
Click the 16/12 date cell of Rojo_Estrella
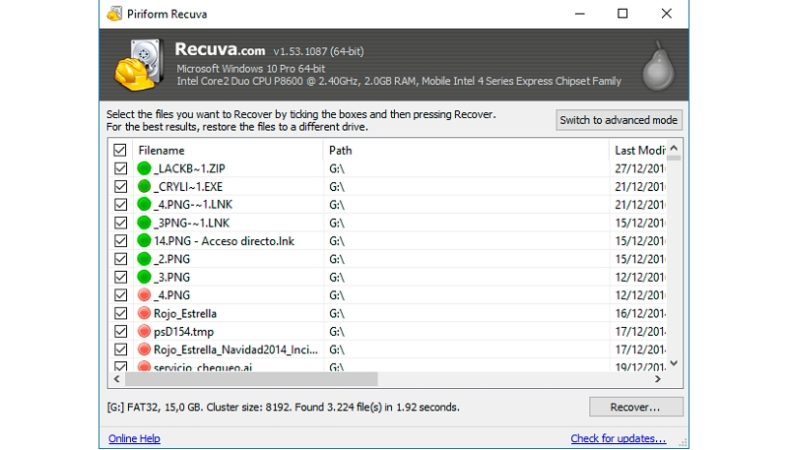tap(640, 313)
